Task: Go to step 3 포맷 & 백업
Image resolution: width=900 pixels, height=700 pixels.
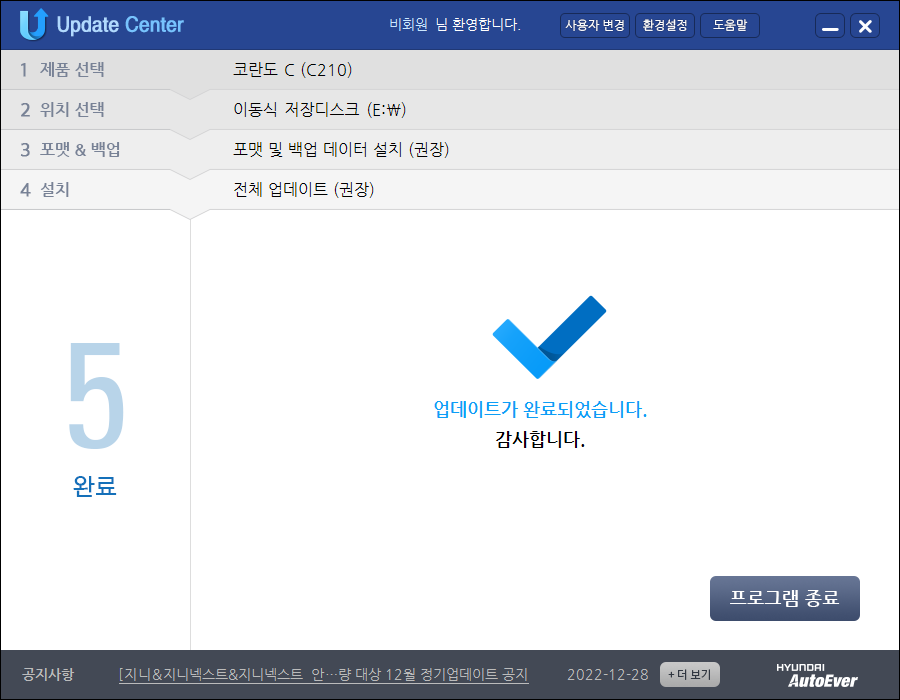Action: pyautogui.click(x=70, y=150)
